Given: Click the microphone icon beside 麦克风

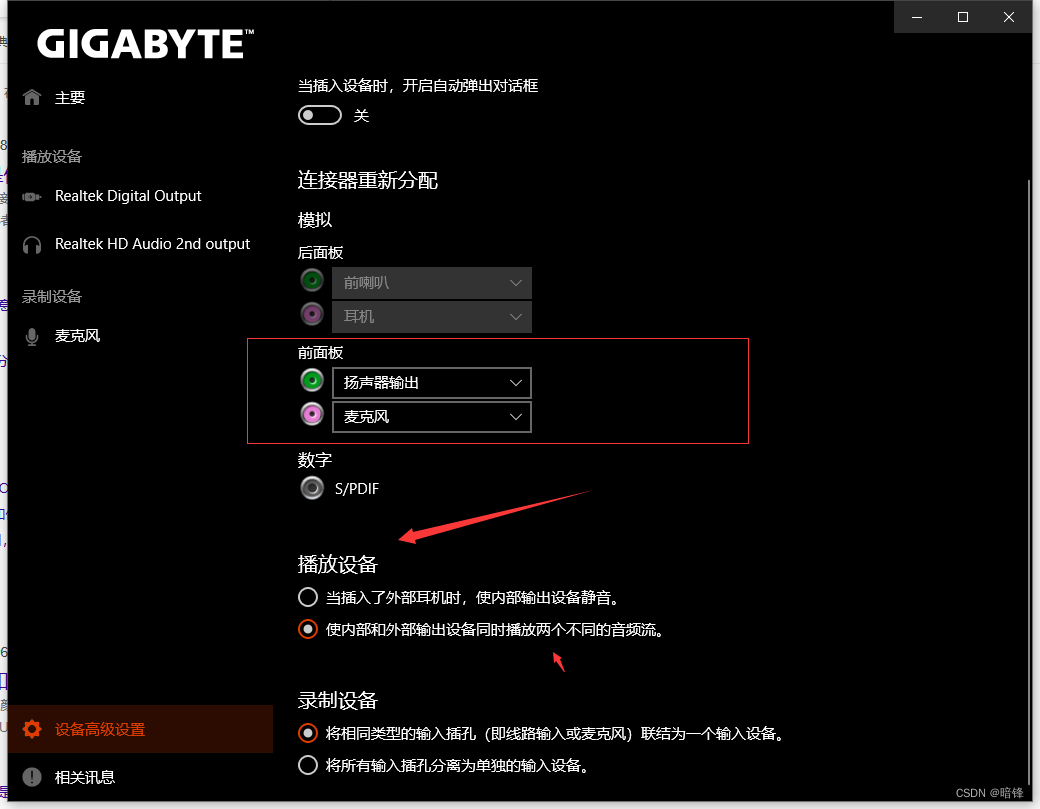Looking at the screenshot, I should pos(32,337).
